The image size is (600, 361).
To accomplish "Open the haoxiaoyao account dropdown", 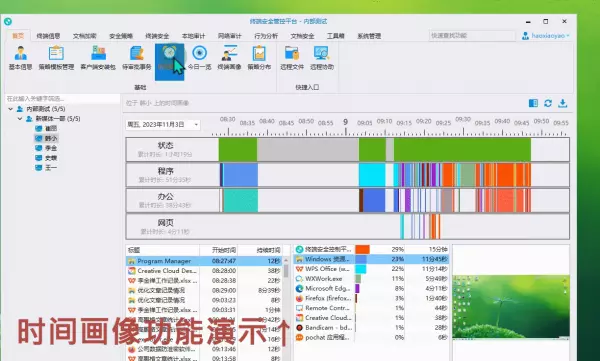I will click(x=568, y=36).
